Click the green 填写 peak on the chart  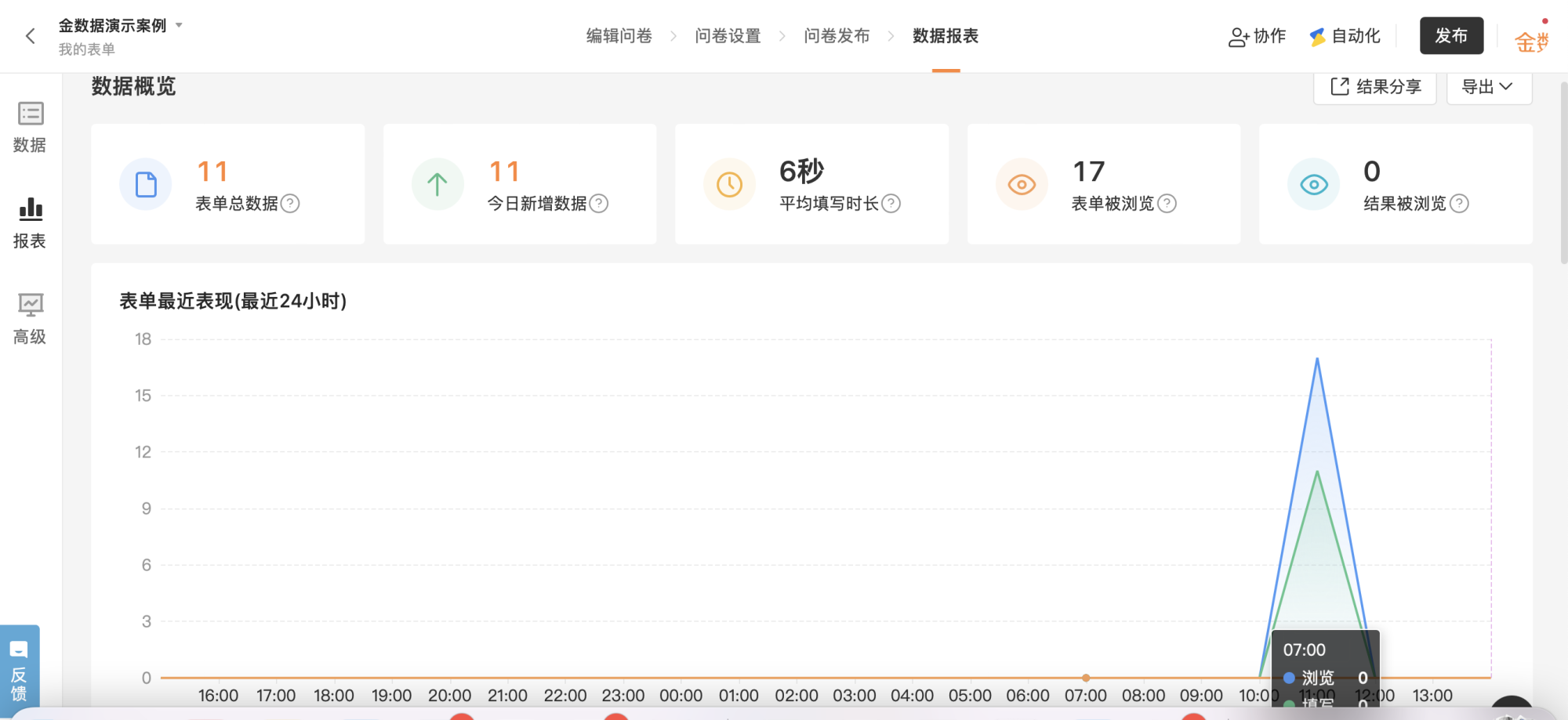pos(1317,472)
